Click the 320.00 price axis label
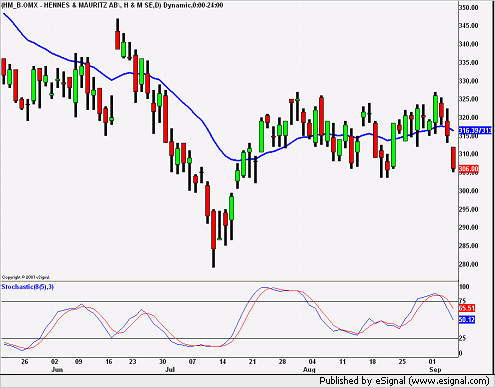Image resolution: width=495 pixels, height=388 pixels. pyautogui.click(x=468, y=117)
